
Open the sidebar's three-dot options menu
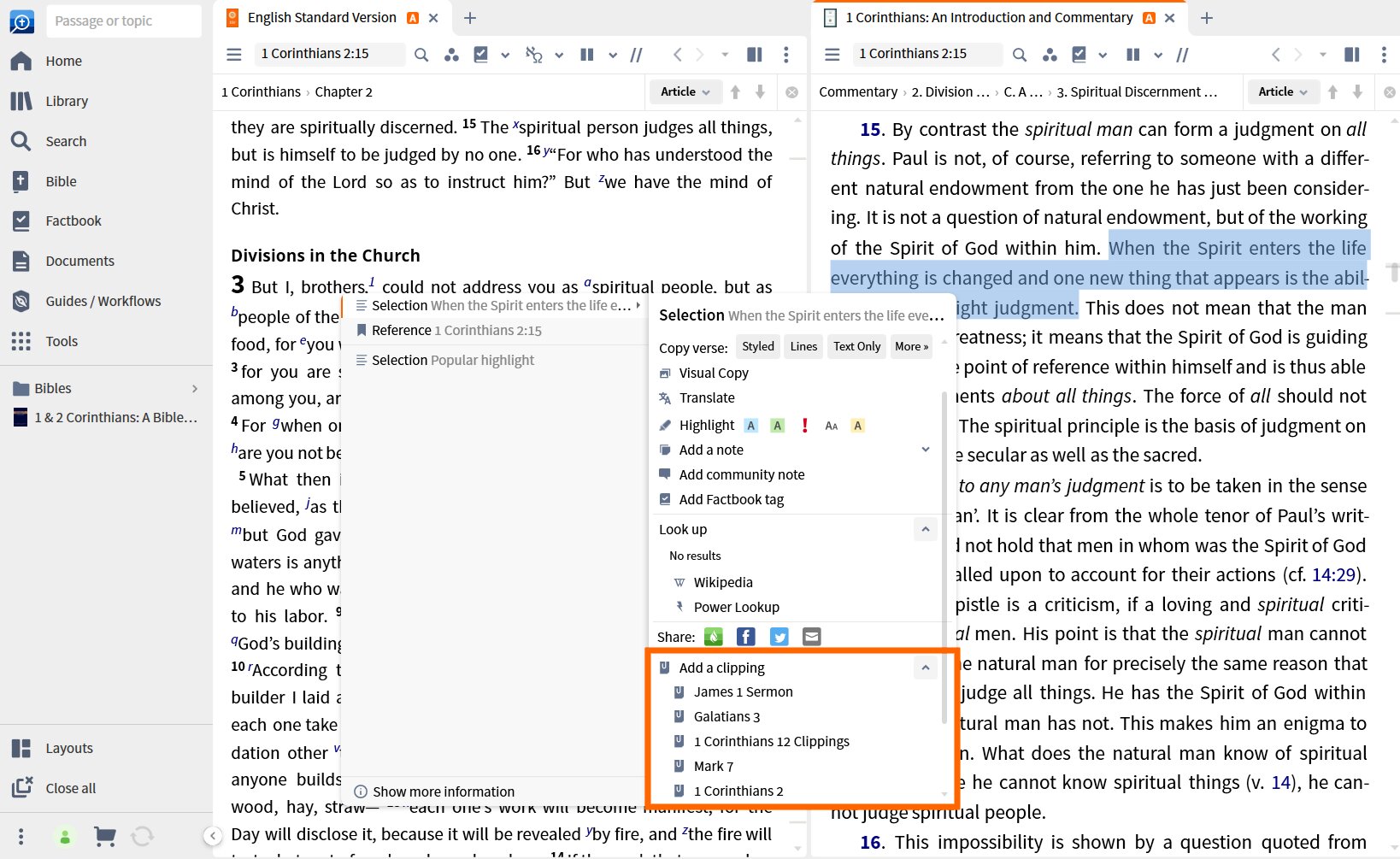21,836
